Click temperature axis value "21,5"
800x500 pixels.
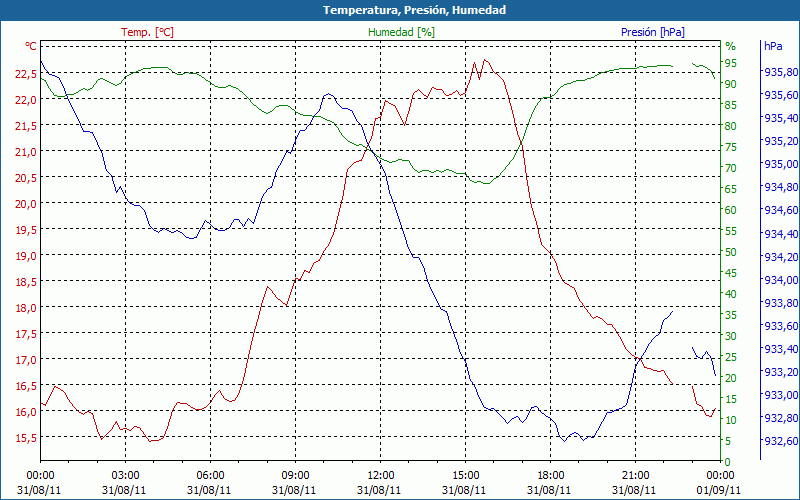[26, 126]
